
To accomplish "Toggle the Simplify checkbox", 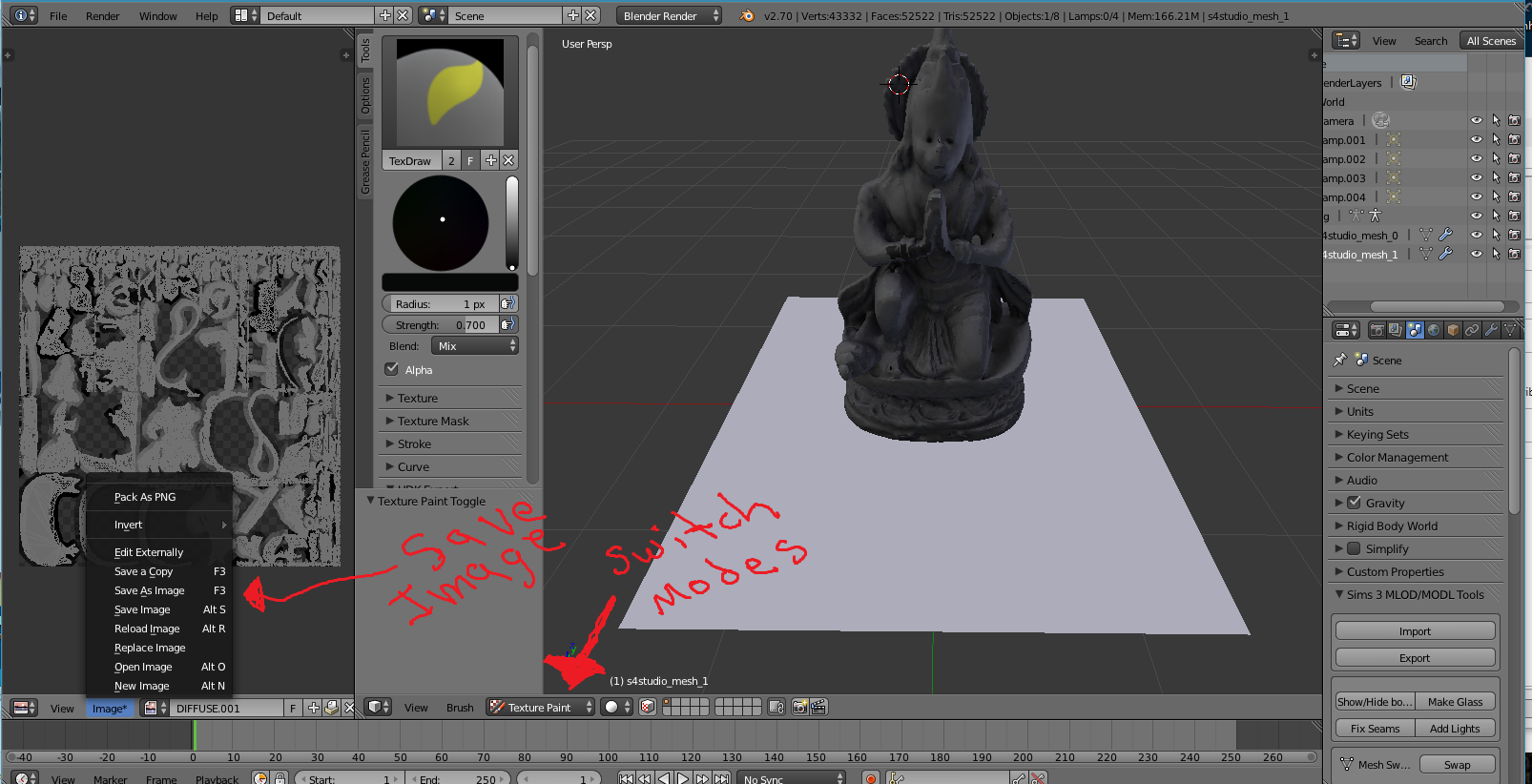I will (1354, 548).
